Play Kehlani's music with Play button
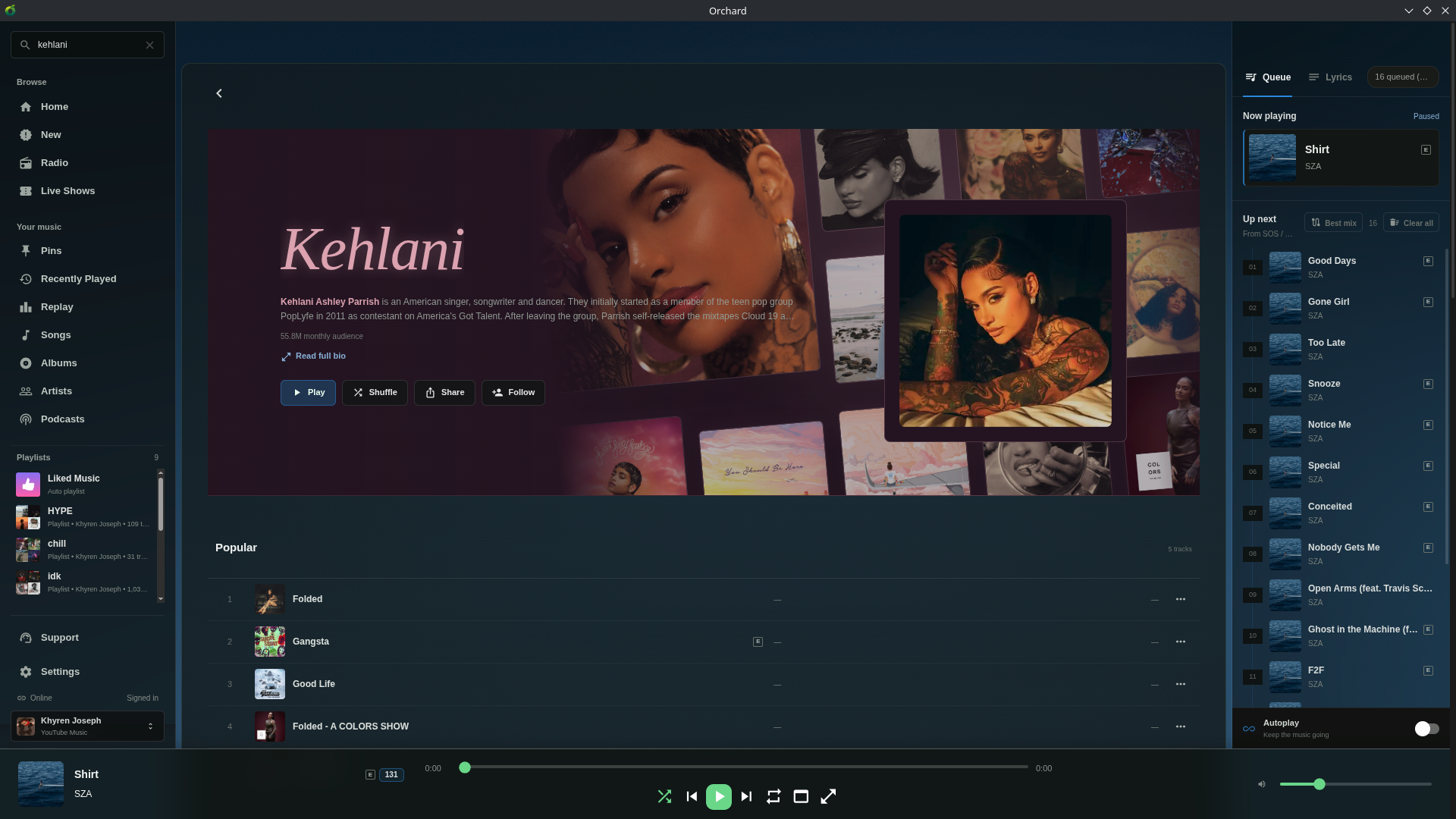The height and width of the screenshot is (819, 1456). 308,393
